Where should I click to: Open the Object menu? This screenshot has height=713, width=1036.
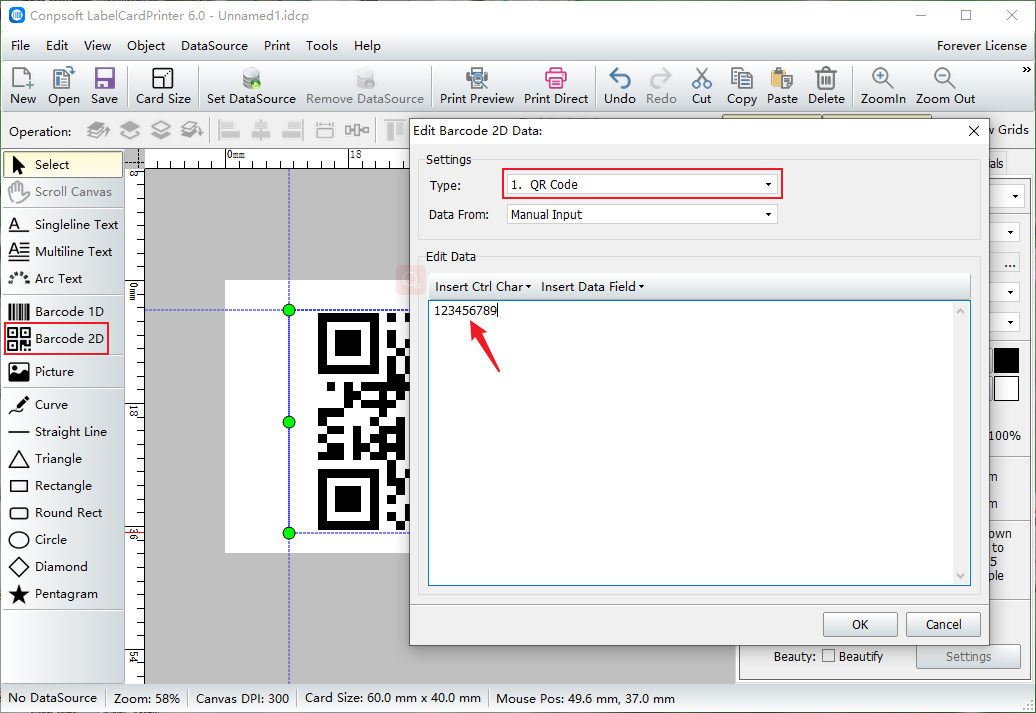146,46
